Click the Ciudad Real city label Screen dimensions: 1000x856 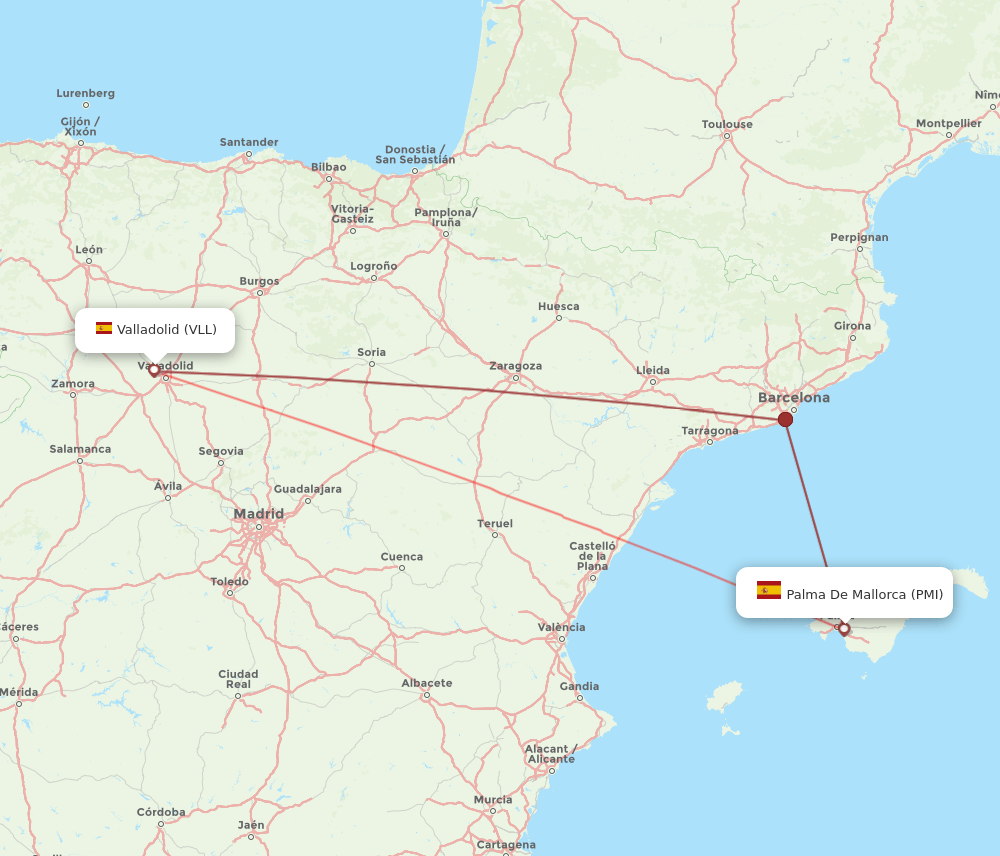click(238, 679)
